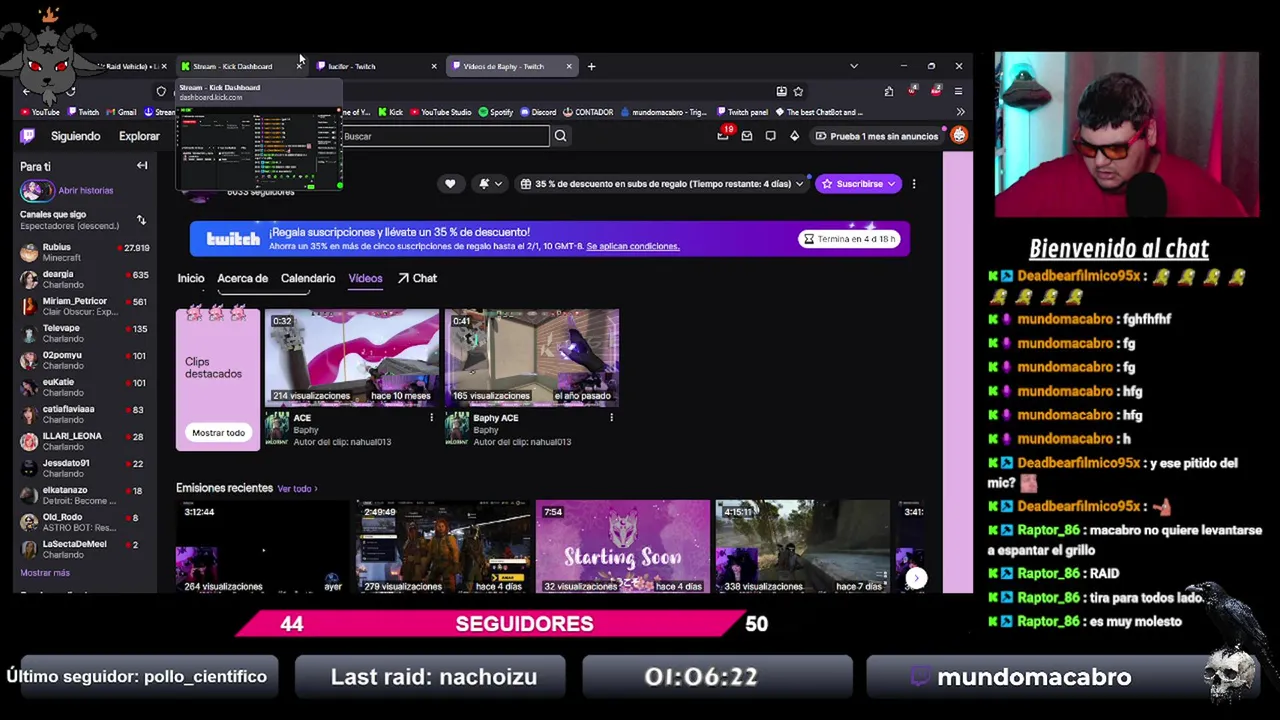Click Mostrar todo under Clips destacados
This screenshot has width=1280, height=720.
(218, 433)
